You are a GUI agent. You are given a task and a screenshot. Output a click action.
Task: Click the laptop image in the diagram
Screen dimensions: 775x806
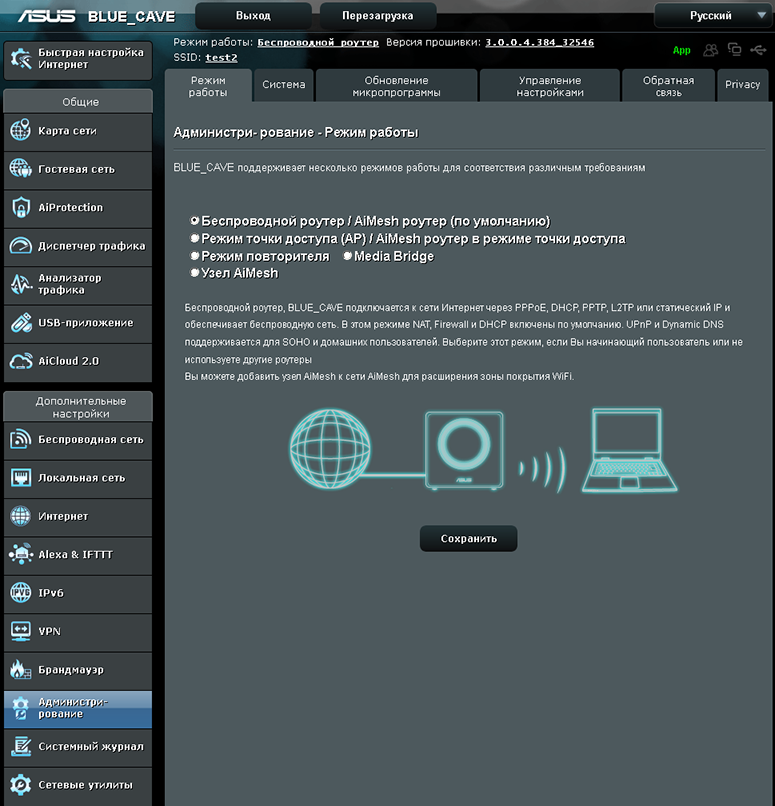click(630, 450)
